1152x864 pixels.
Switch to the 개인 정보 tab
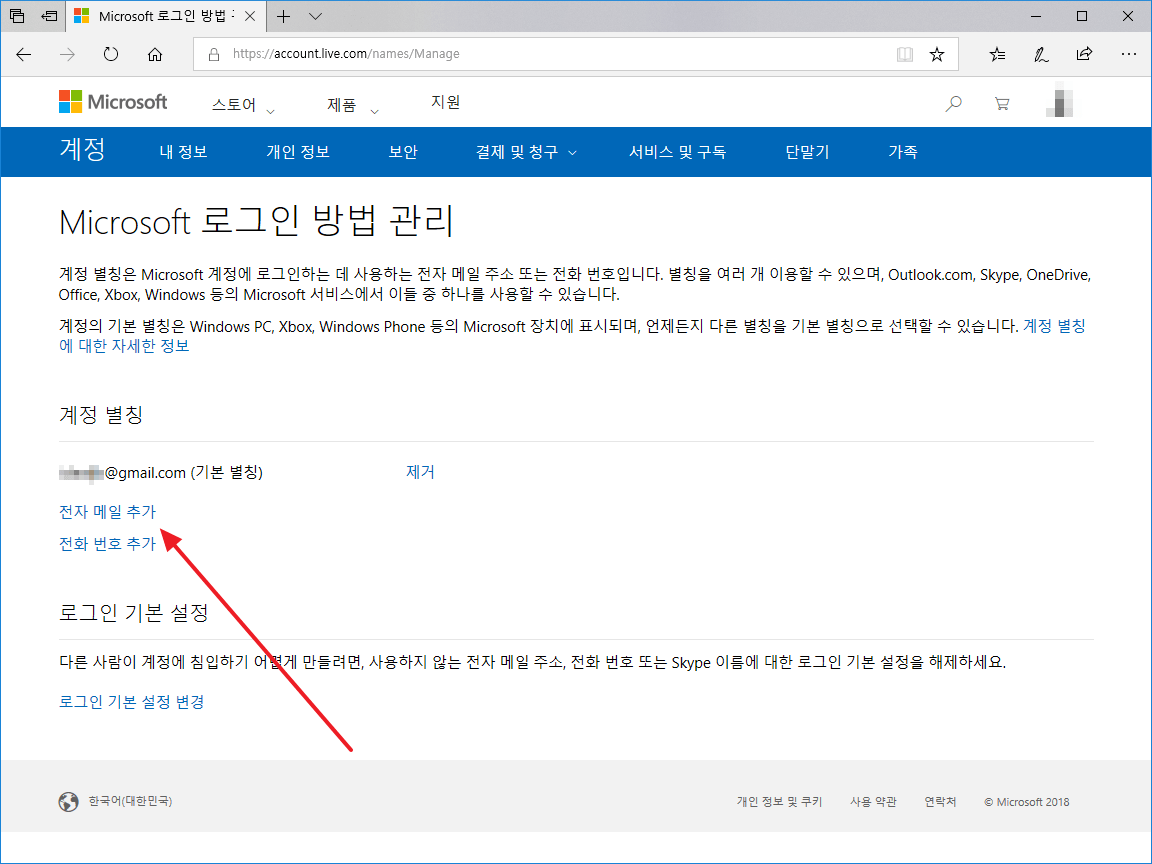click(298, 152)
